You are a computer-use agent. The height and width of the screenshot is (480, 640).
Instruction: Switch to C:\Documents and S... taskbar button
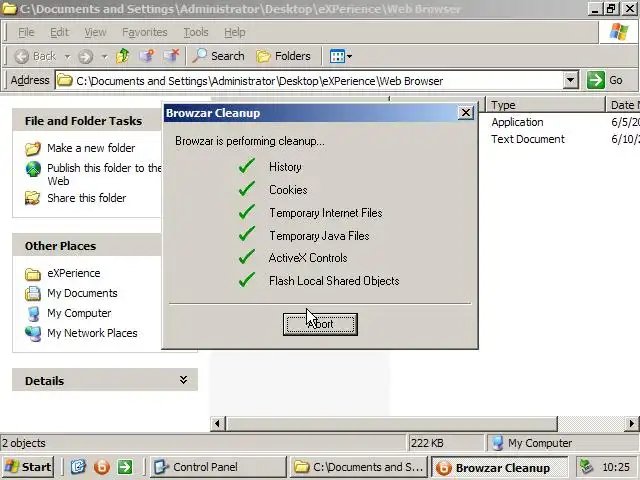tap(359, 467)
